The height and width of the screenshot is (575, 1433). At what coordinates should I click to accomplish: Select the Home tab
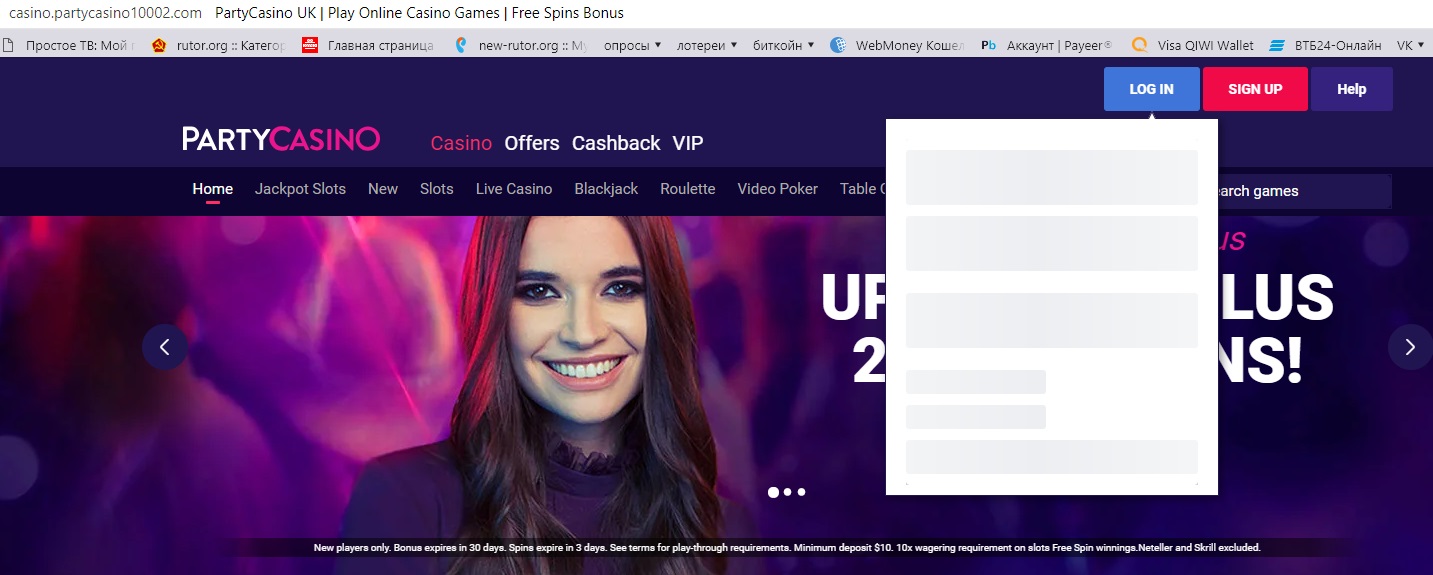click(213, 189)
